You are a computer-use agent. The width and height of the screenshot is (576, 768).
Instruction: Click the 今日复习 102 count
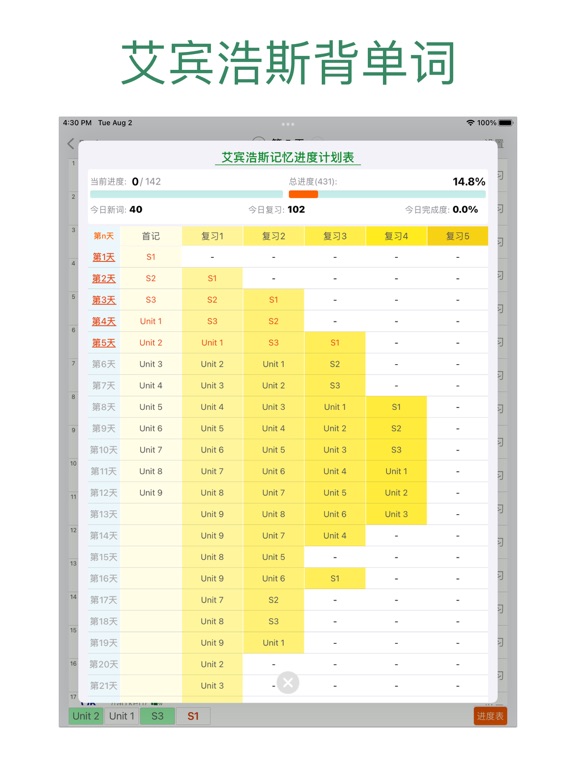(296, 210)
